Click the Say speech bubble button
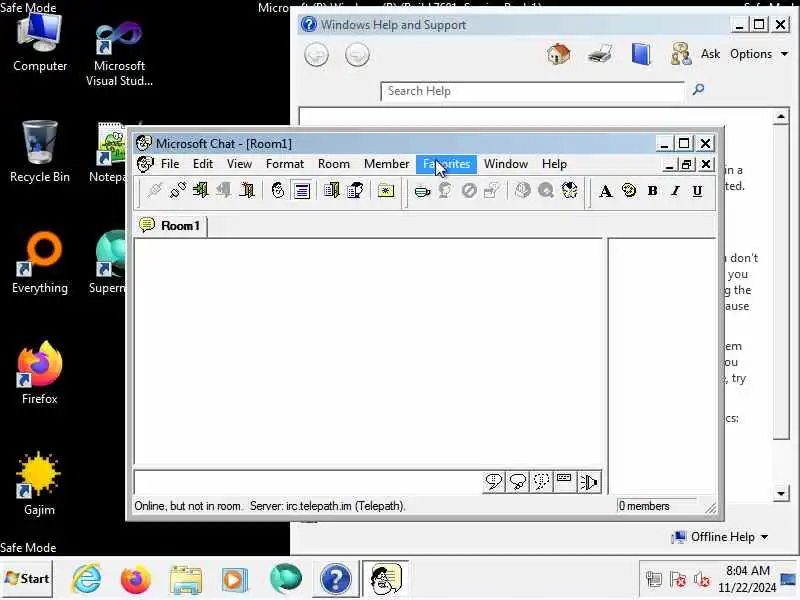This screenshot has height=600, width=800. (493, 482)
